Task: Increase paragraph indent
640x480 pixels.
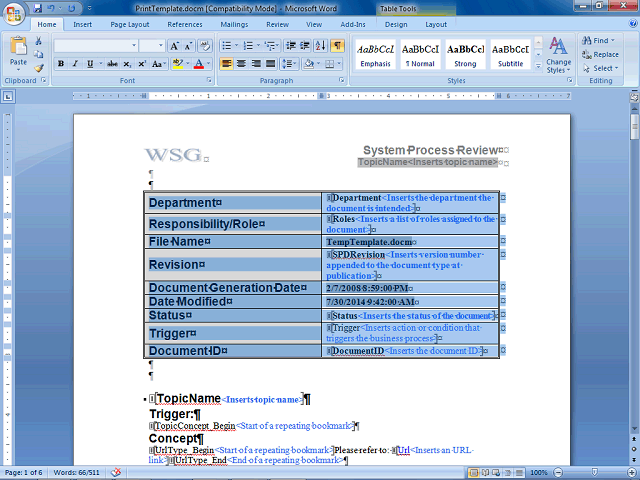Action: tap(305, 46)
